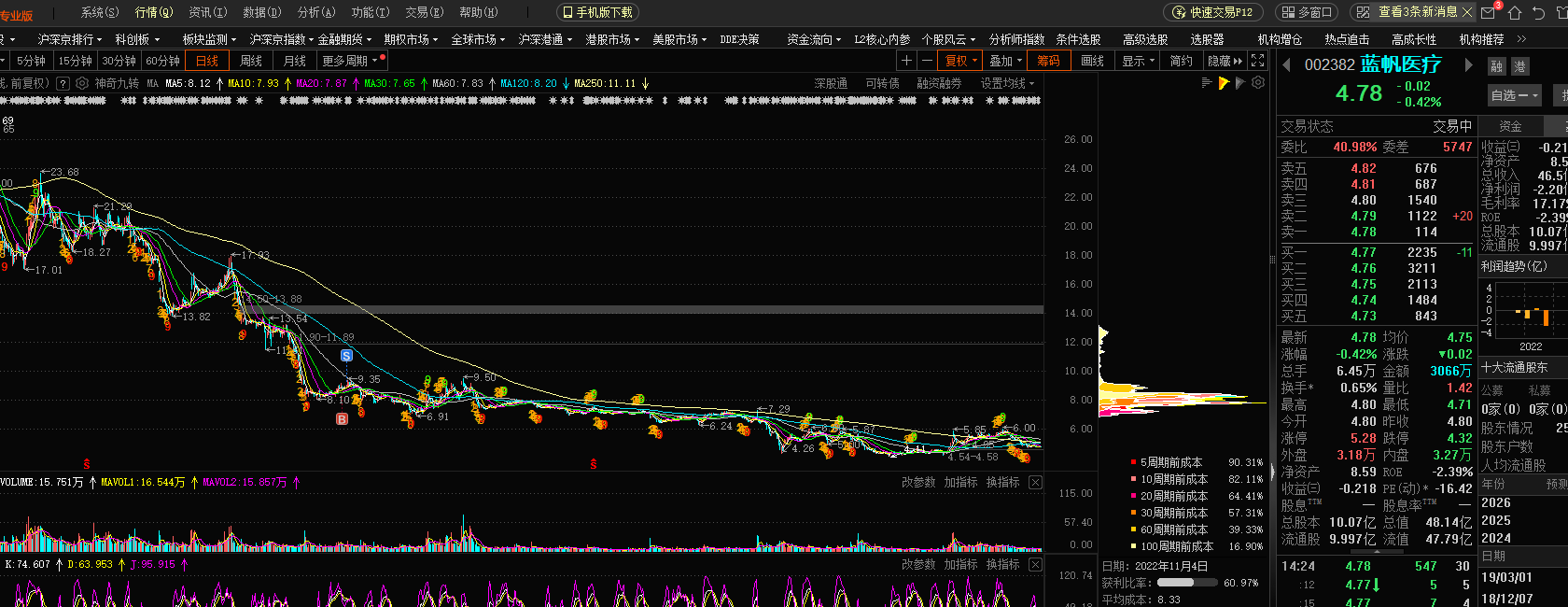This screenshot has height=607, width=1568.
Task: Open the 行情(Q) menu
Action: pos(154,12)
